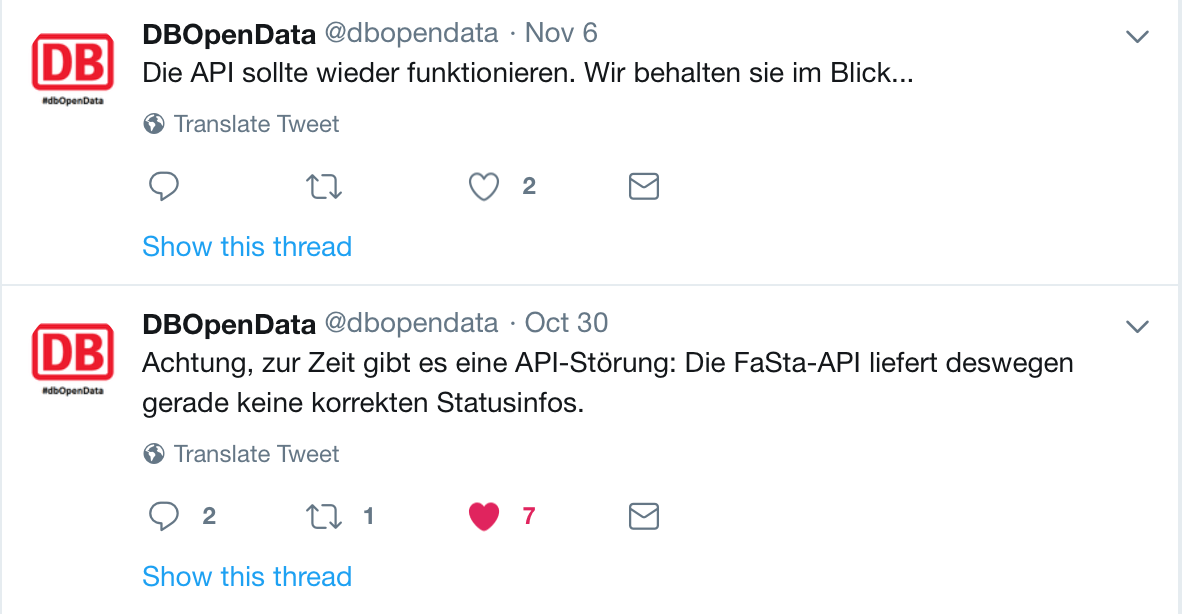Expand the Oct 30 tweet options chevron

pos(1137,326)
